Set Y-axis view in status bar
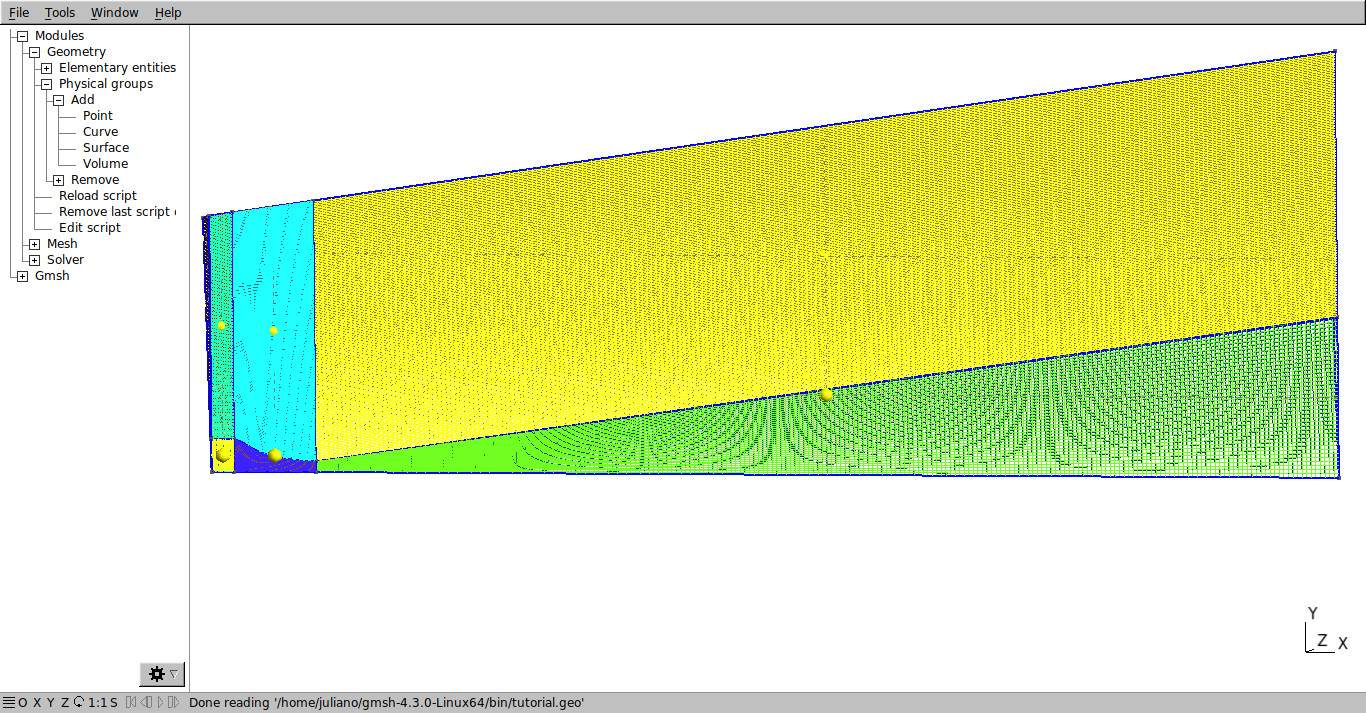 51,703
